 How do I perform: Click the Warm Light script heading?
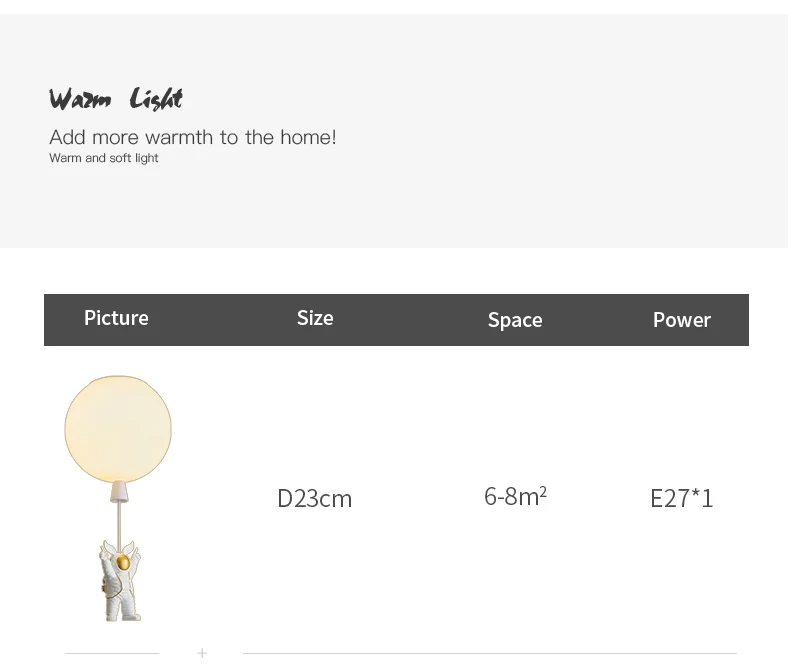point(116,99)
